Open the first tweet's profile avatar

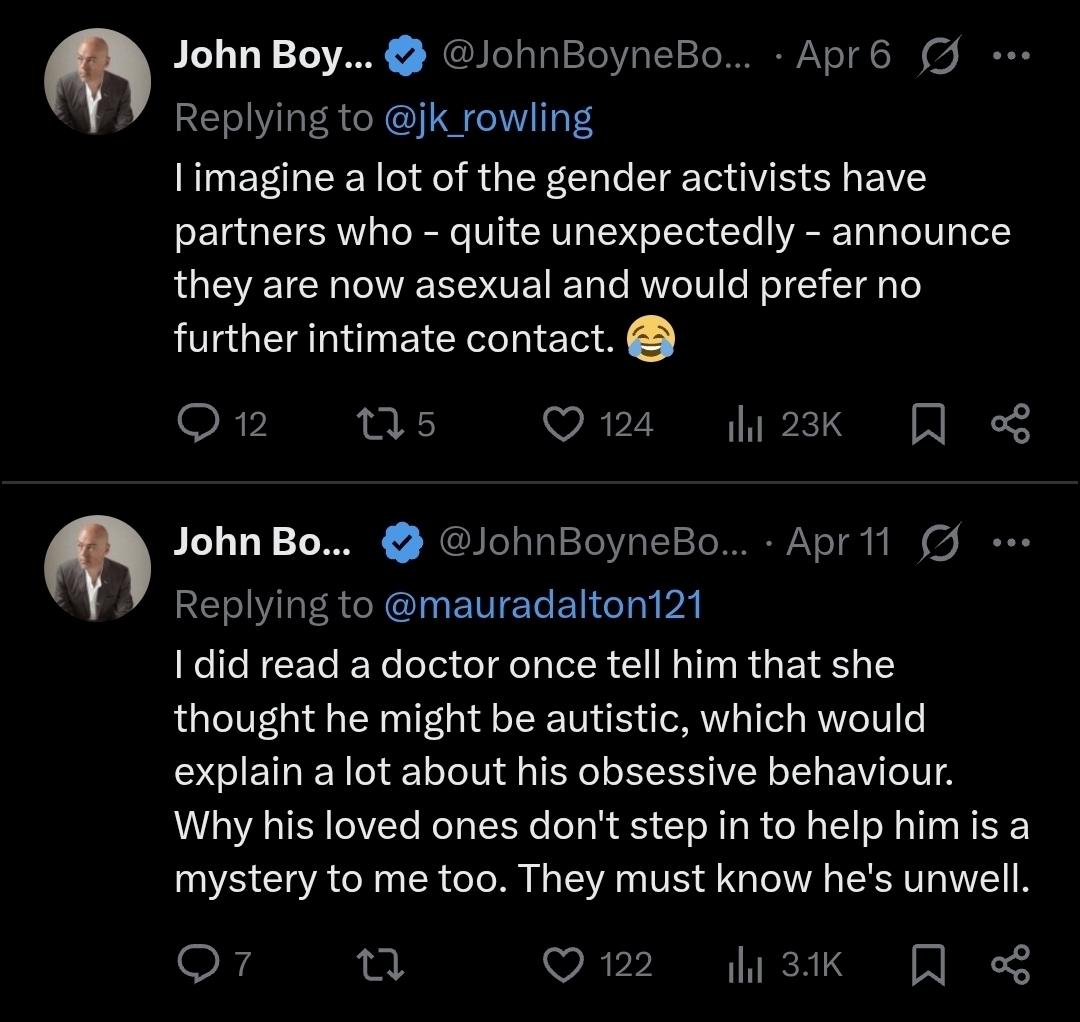[x=97, y=82]
